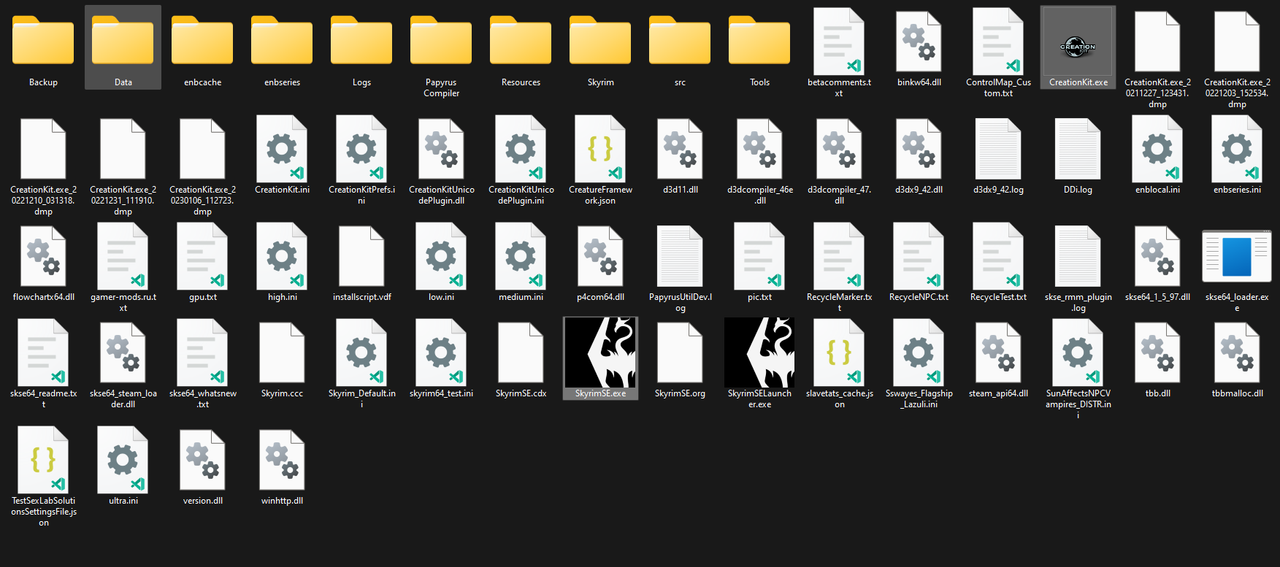Select the SkyrimSELauncher.exe icon
This screenshot has width=1280, height=567.
[x=759, y=351]
